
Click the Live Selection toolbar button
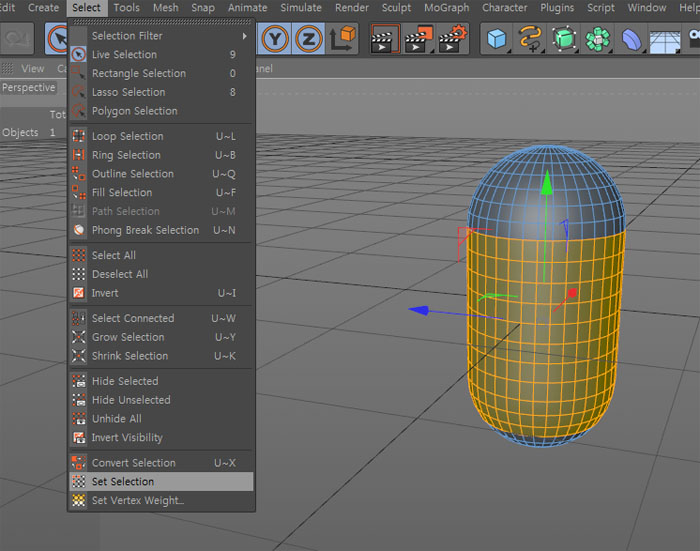pos(57,39)
